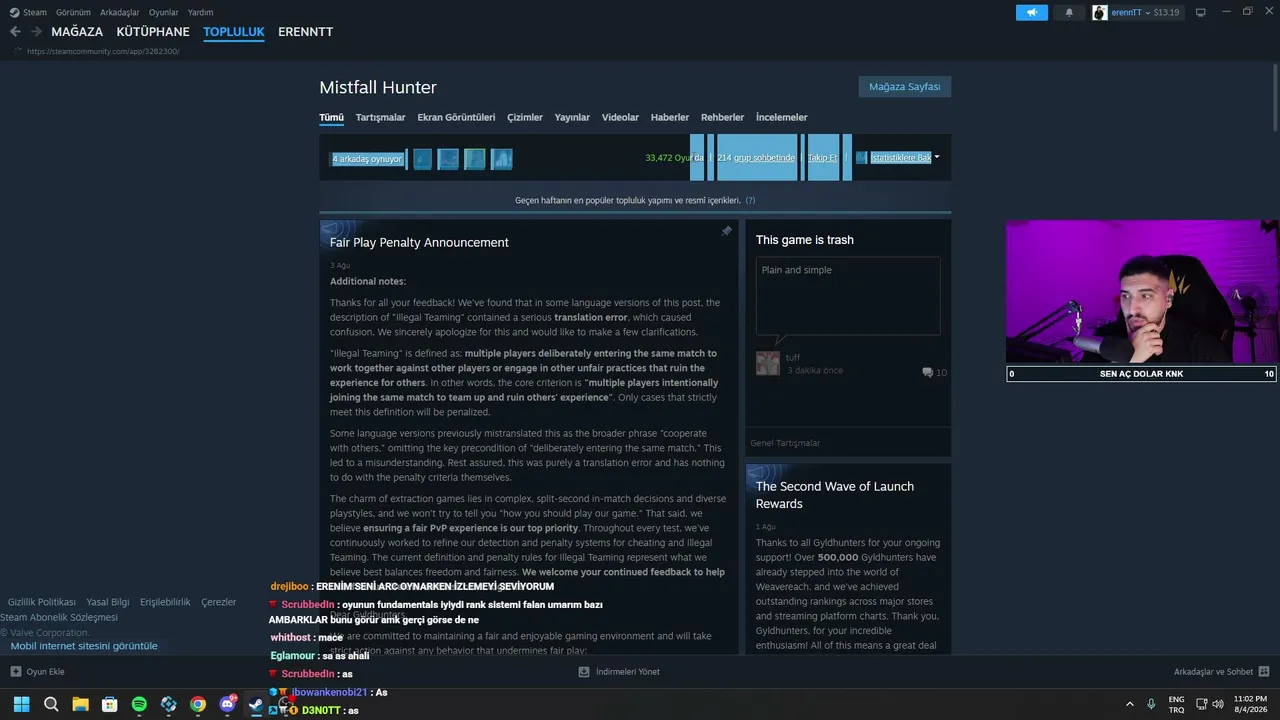Click the Yasal Bilgi link
Viewport: 1280px width, 720px height.
(x=108, y=602)
